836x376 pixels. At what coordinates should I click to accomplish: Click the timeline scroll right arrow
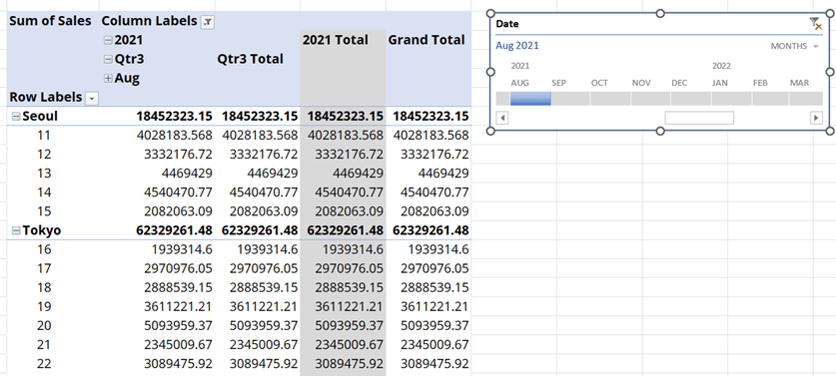pyautogui.click(x=816, y=118)
